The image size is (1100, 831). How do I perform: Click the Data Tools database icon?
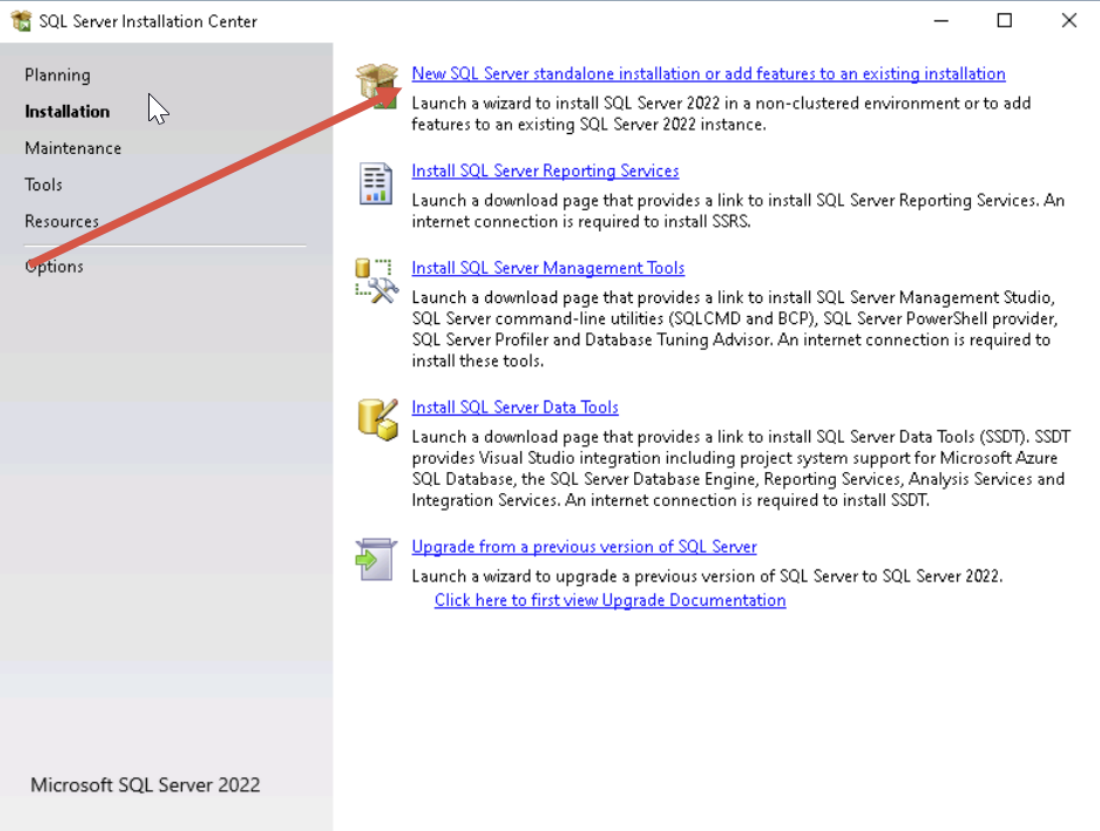click(377, 419)
